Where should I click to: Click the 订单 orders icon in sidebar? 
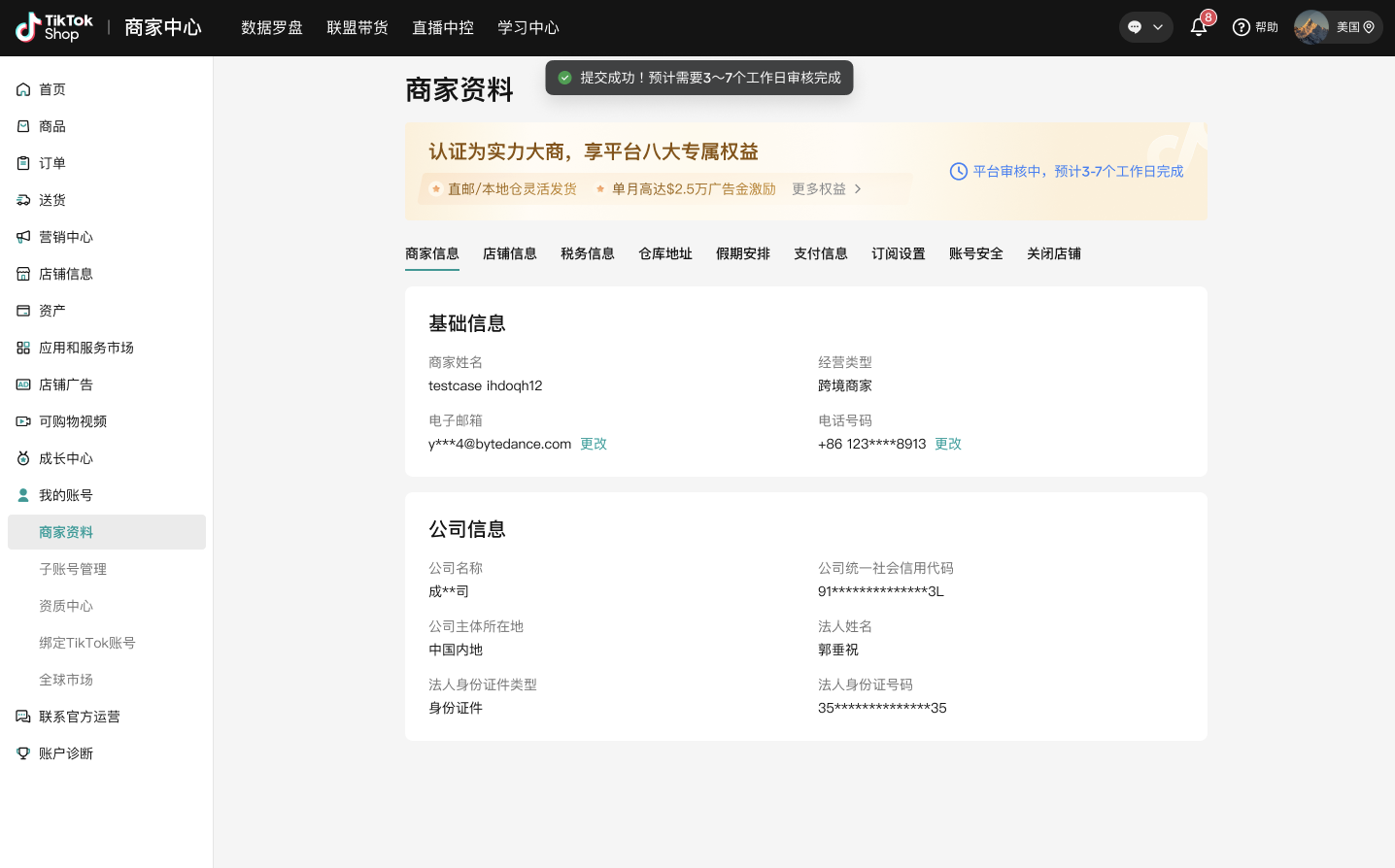point(23,163)
